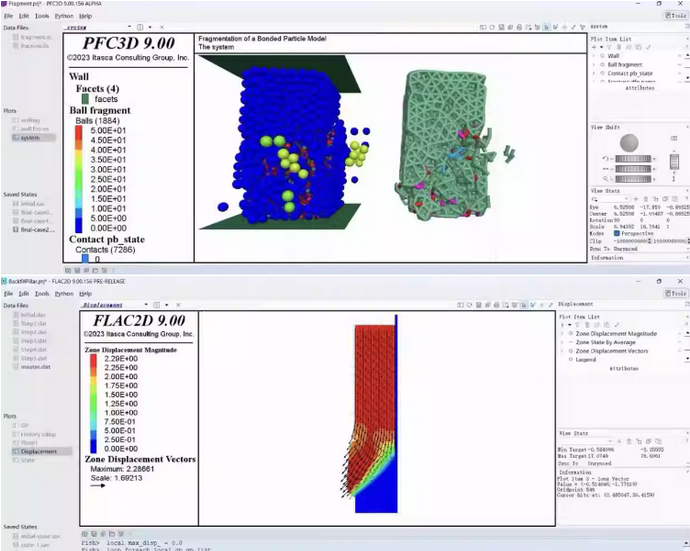Image resolution: width=690 pixels, height=551 pixels.
Task: Add a new plot item in FLAC2D list
Action: (x=563, y=325)
